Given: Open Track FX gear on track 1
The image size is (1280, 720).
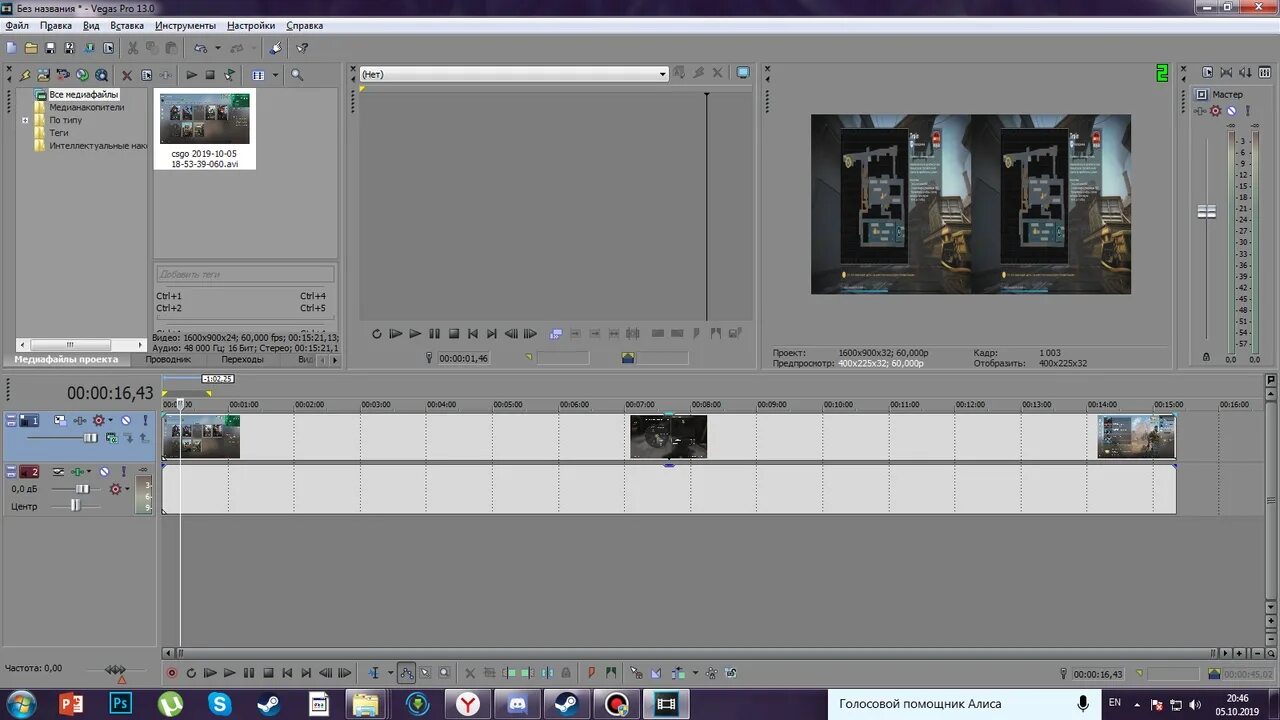Looking at the screenshot, I should point(98,421).
